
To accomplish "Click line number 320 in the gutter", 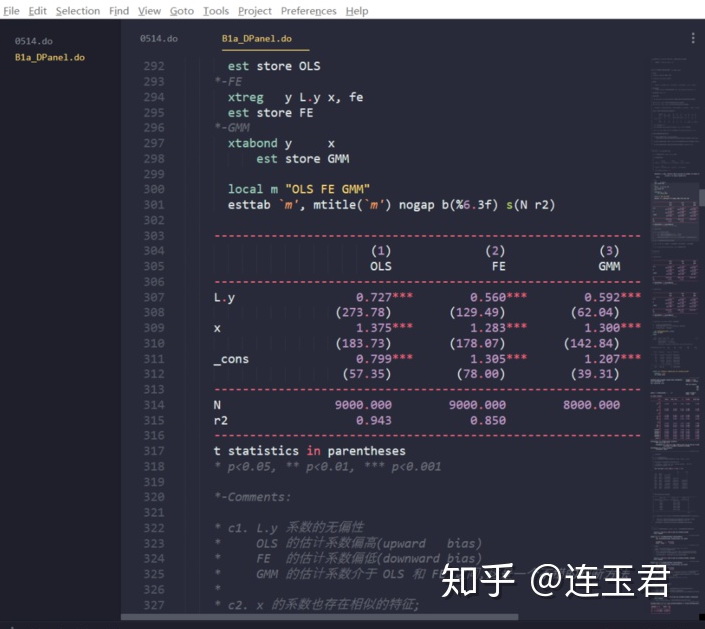I will (154, 497).
